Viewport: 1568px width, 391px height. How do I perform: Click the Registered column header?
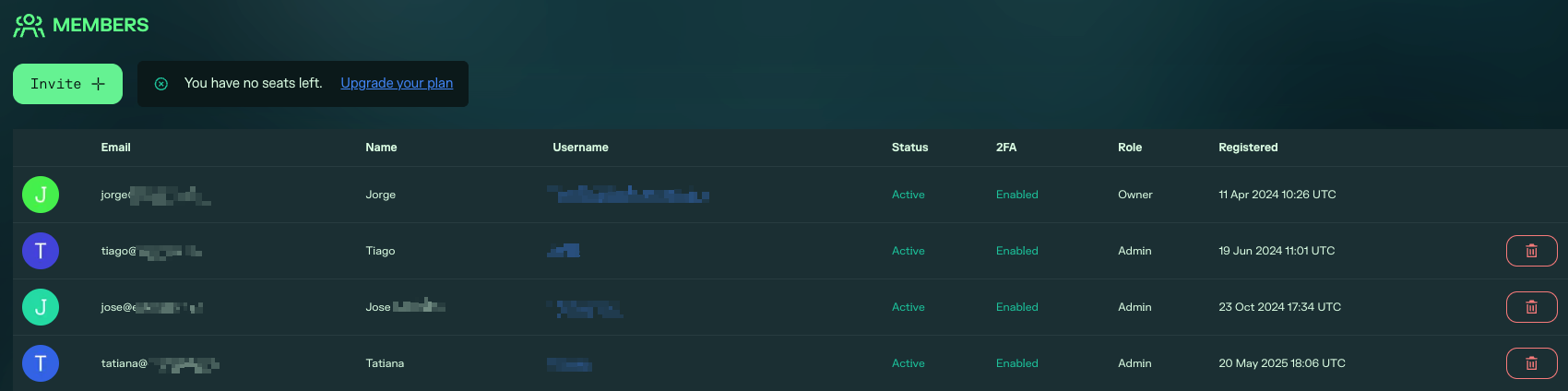tap(1248, 148)
